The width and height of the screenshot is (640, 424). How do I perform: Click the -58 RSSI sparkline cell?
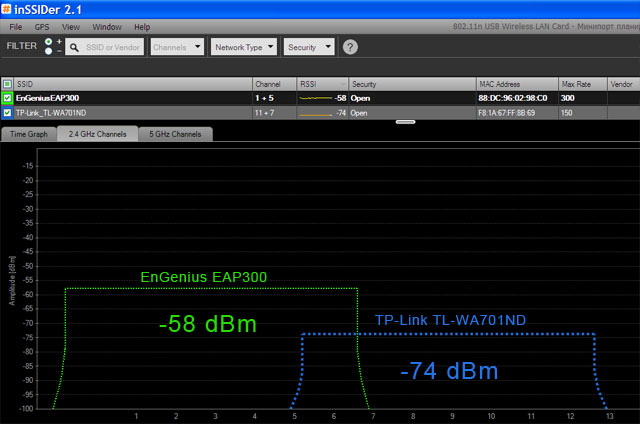[322, 98]
